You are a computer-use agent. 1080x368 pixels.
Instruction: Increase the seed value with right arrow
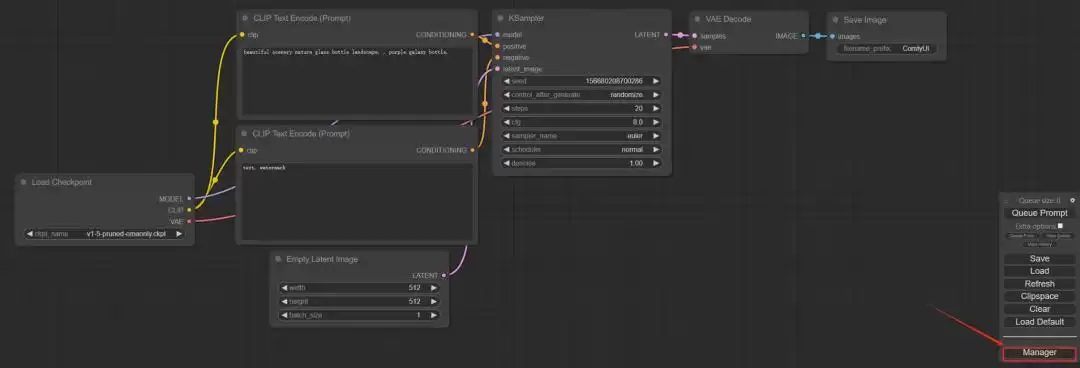pos(655,81)
